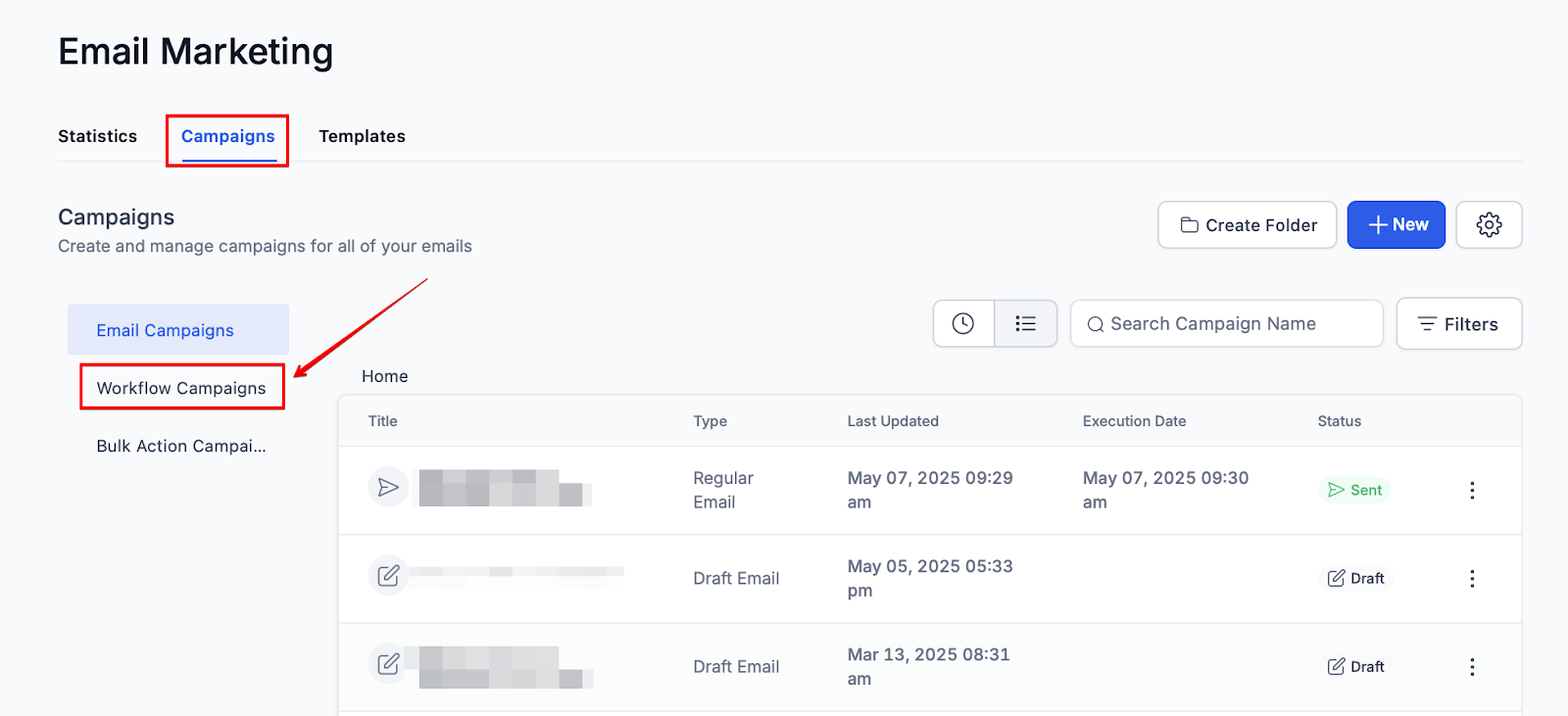Click the Draft Email type in May 05 row

(737, 579)
